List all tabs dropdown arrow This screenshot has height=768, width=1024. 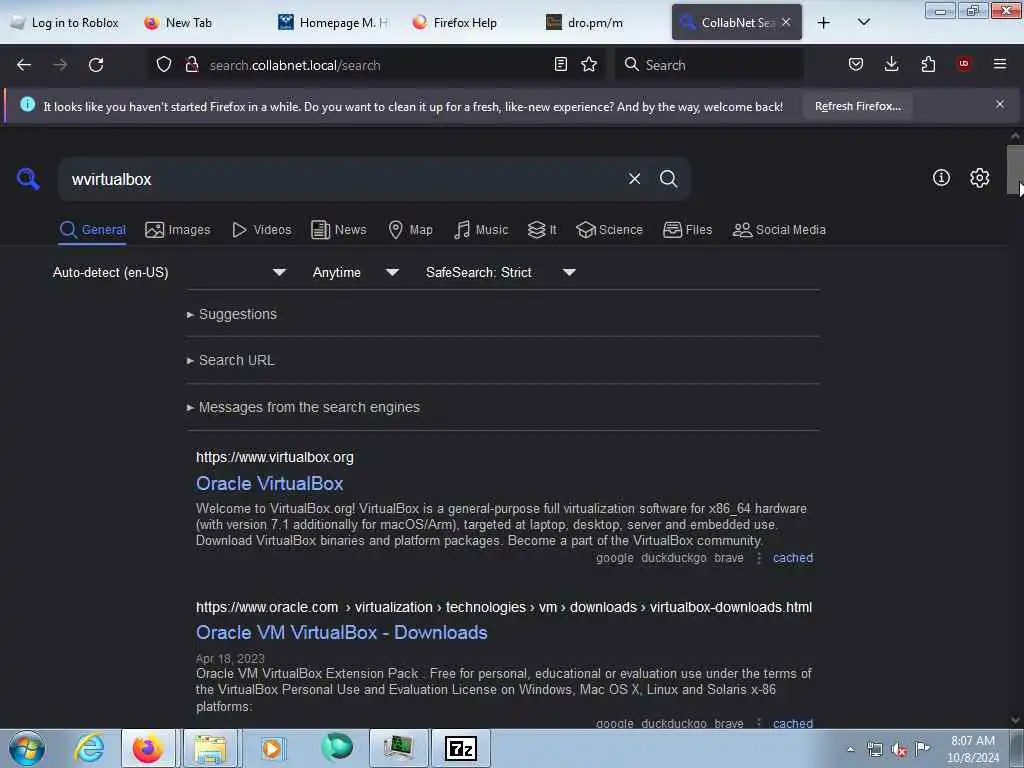click(863, 23)
